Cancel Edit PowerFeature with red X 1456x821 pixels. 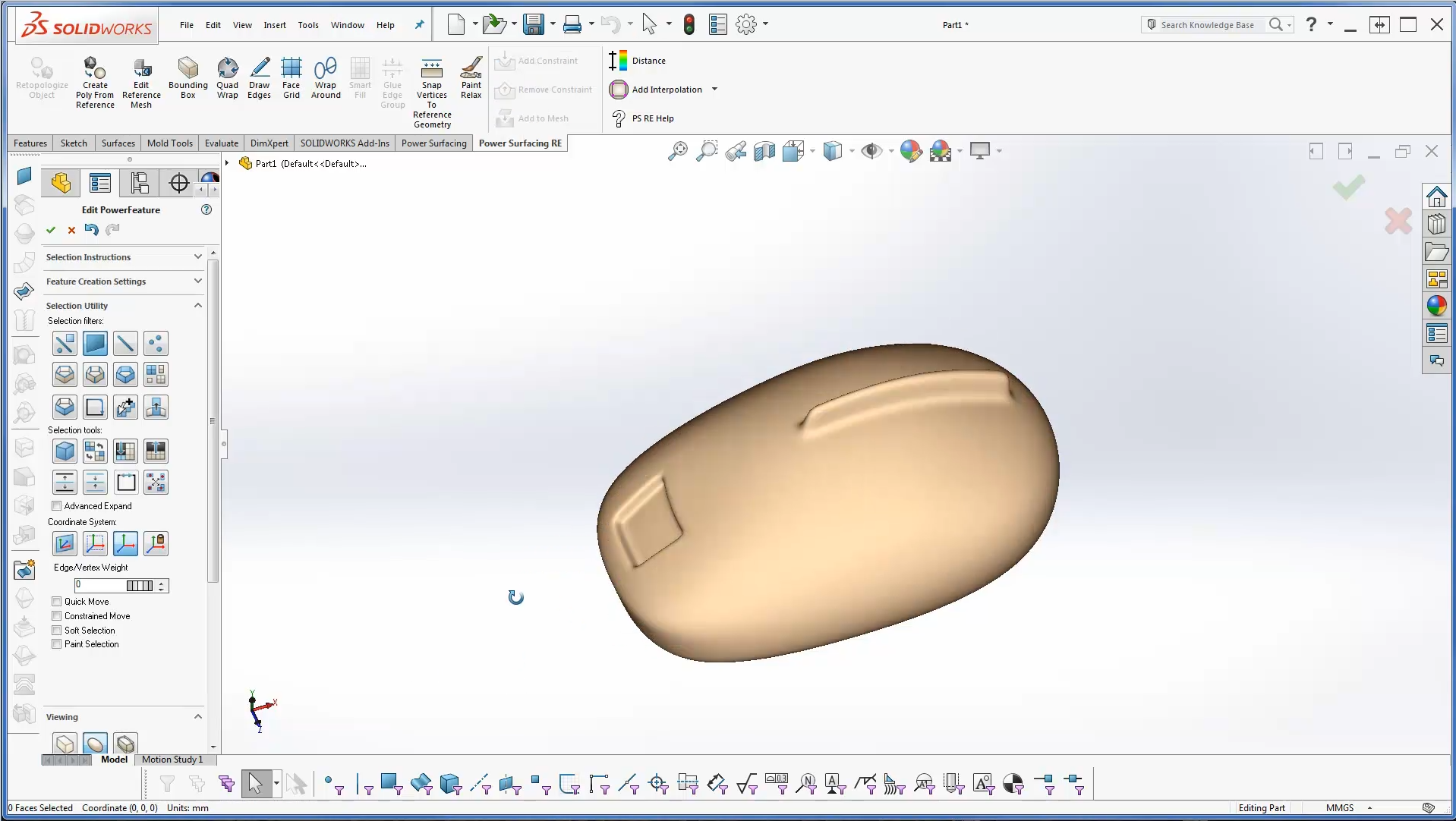[71, 230]
